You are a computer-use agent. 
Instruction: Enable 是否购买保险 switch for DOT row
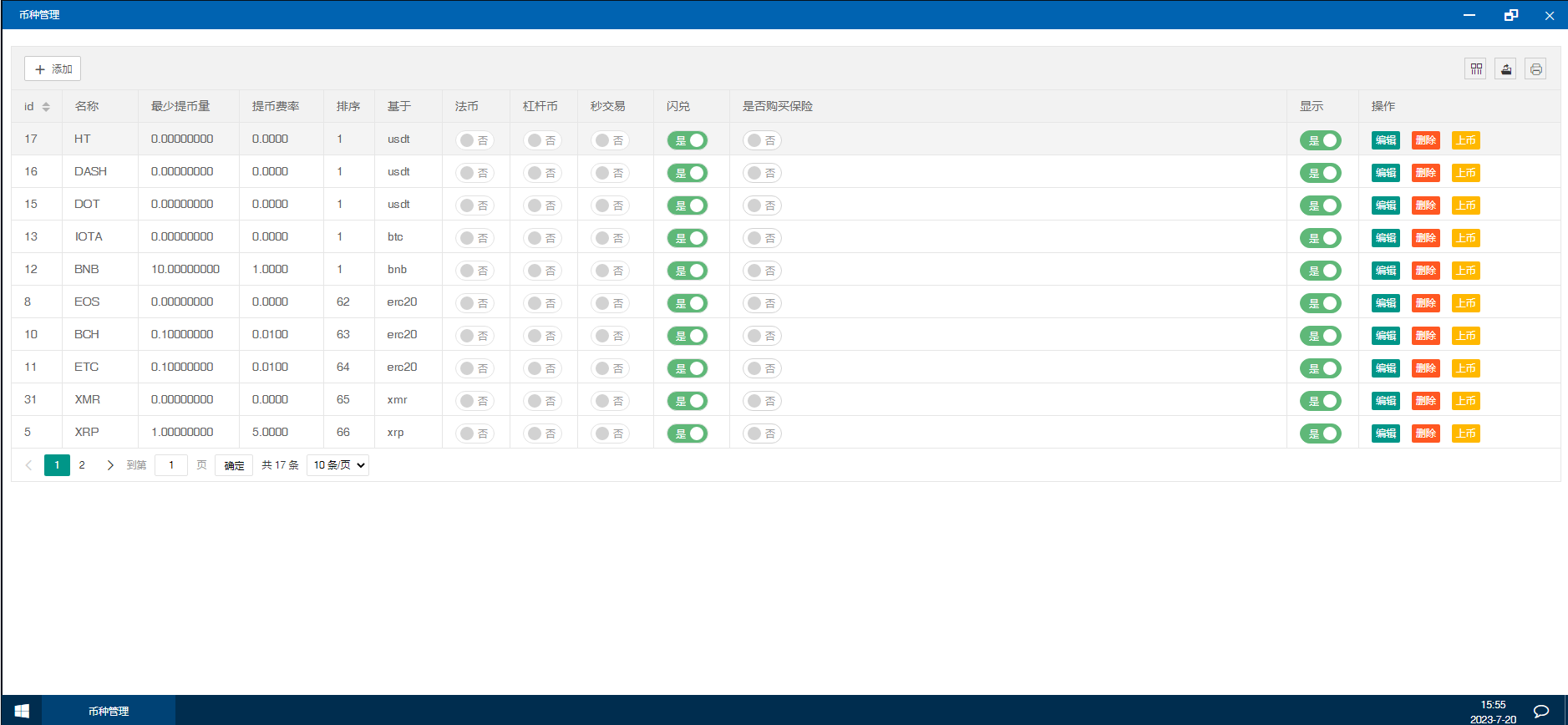pos(762,205)
